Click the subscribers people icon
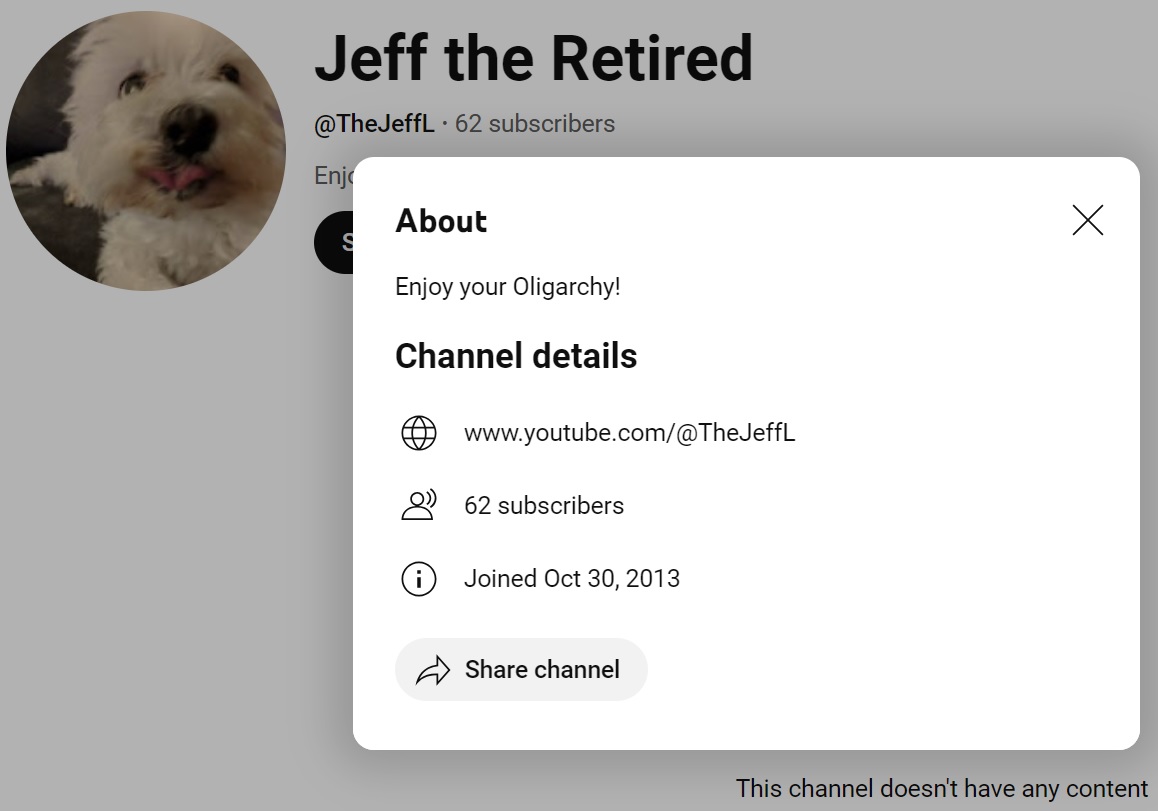Viewport: 1158px width, 811px height. (419, 505)
